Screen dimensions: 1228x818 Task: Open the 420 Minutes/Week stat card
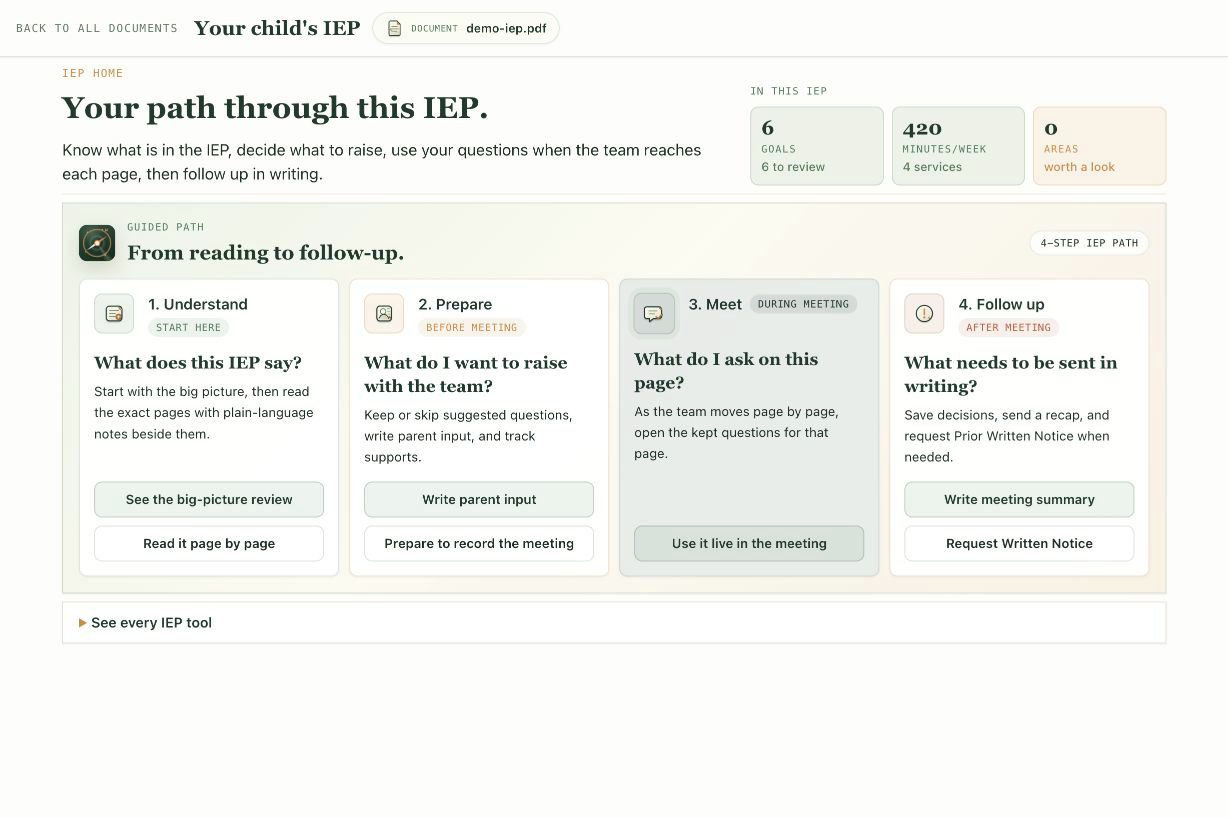click(x=958, y=146)
